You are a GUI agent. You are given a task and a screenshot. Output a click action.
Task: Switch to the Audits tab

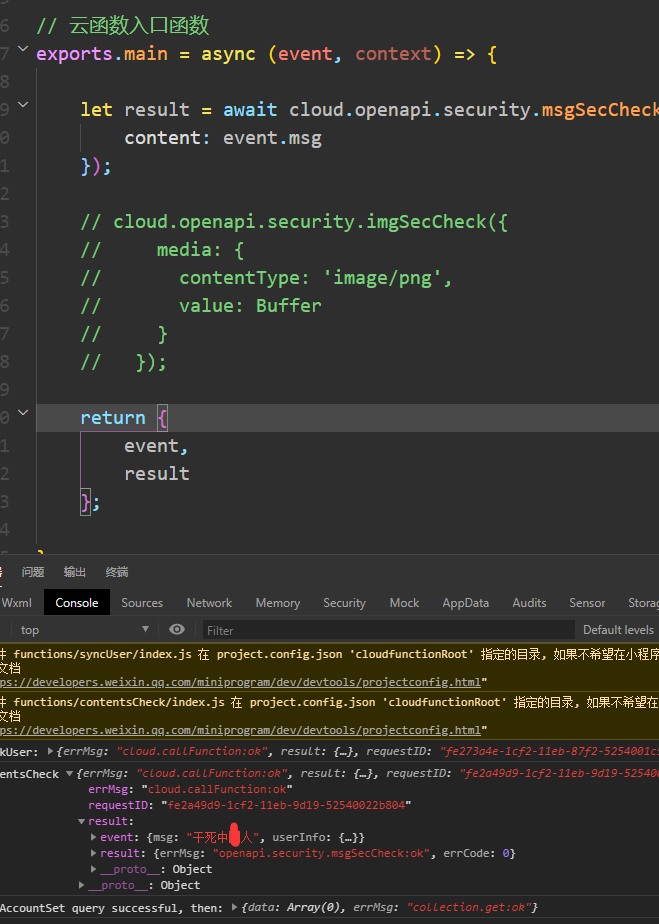point(529,602)
